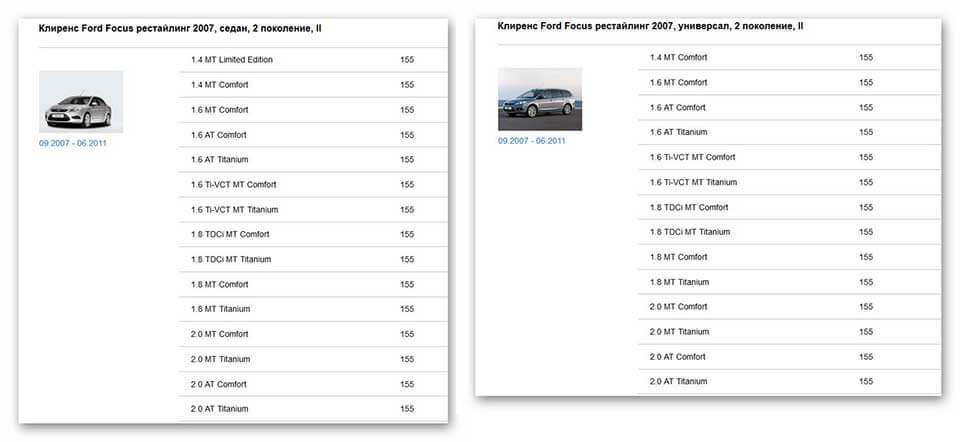Click the wagon (универсал) clearance heading
The image size is (960, 442).
650,26
